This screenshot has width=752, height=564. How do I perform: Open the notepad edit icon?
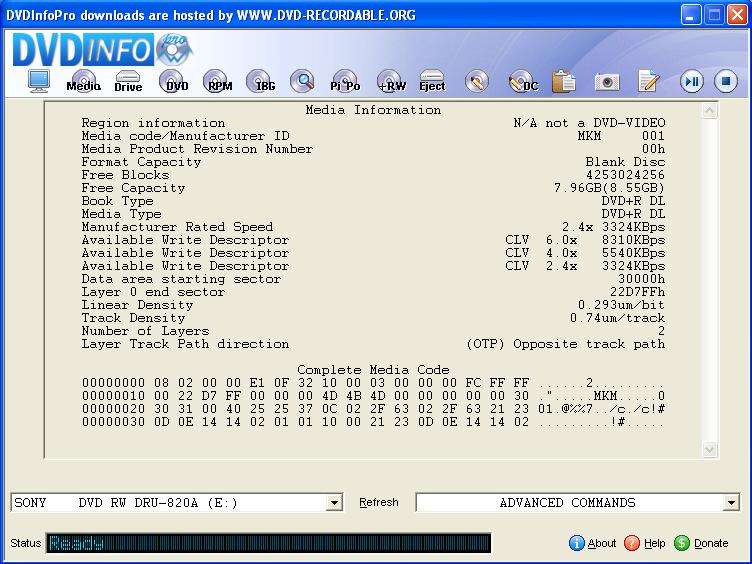coord(648,81)
